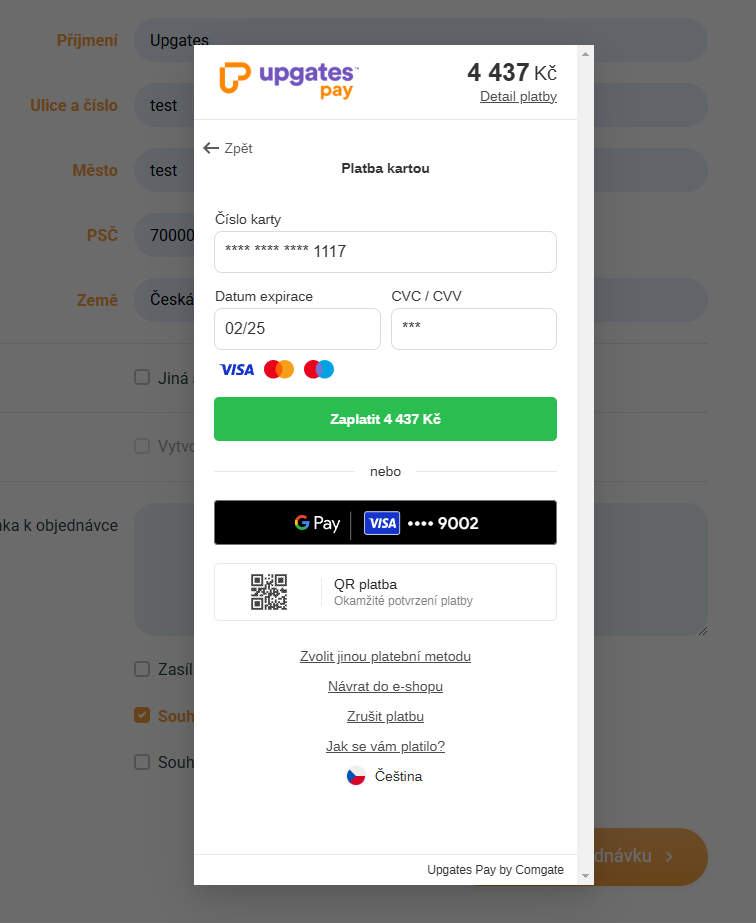This screenshot has width=756, height=923.
Task: Click Zrušit platbu link
Action: coord(386,716)
